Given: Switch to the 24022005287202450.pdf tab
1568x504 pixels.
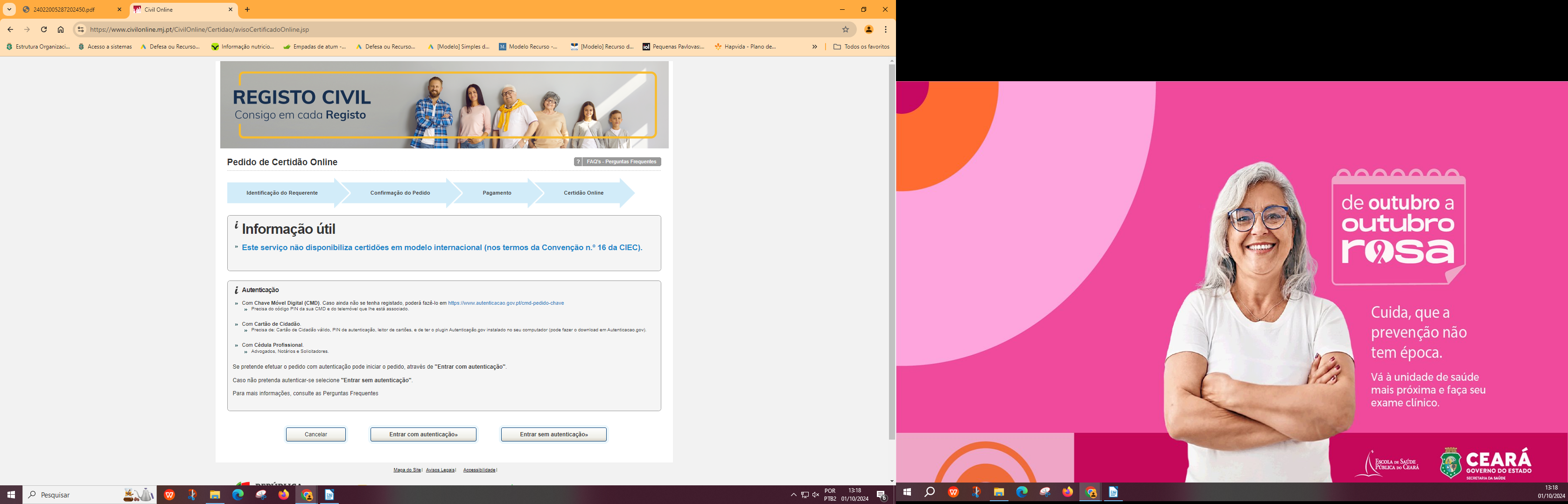Looking at the screenshot, I should (x=72, y=10).
